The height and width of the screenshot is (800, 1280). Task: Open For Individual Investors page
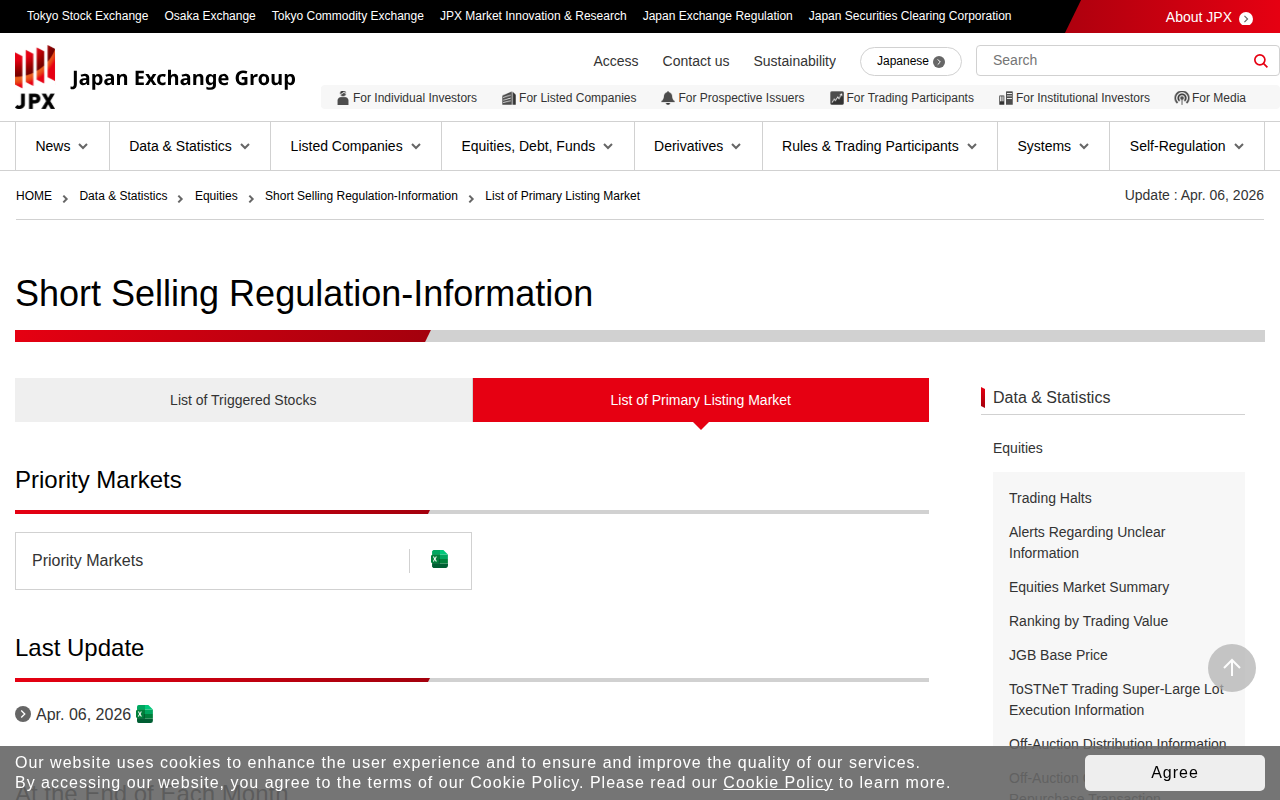coord(406,98)
